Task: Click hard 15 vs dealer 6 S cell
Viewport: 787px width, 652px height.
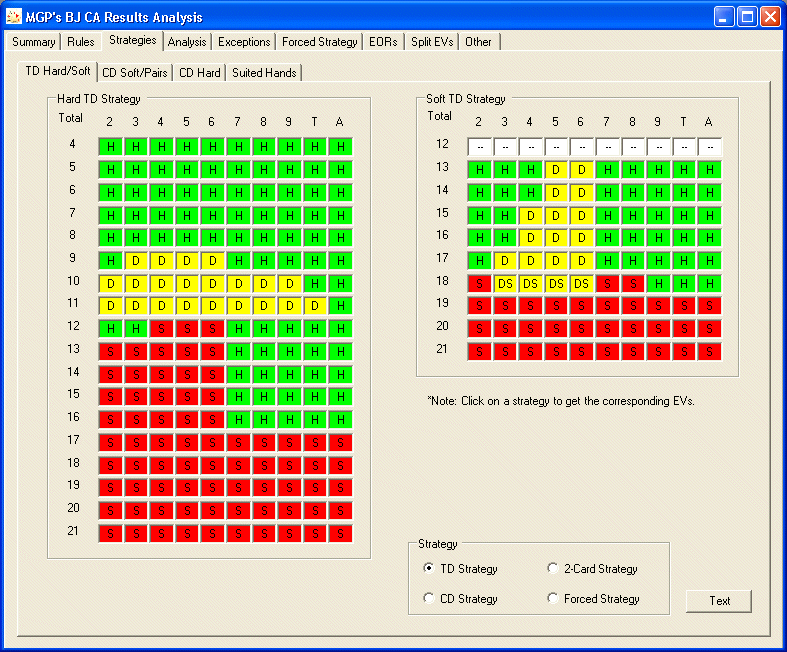Action: click(213, 397)
